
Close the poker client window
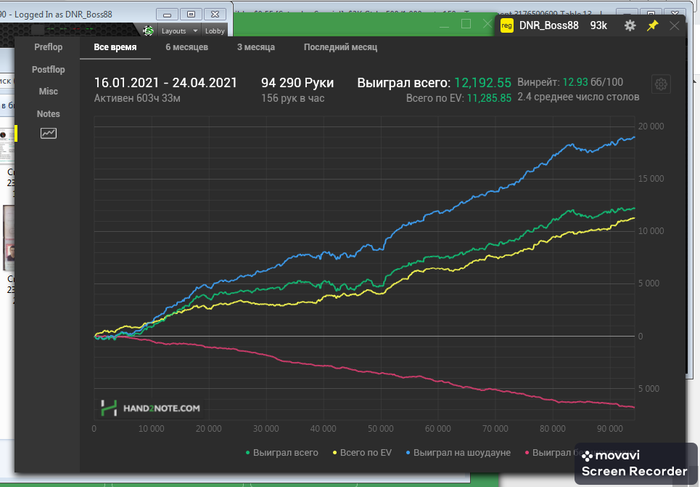(x=215, y=15)
